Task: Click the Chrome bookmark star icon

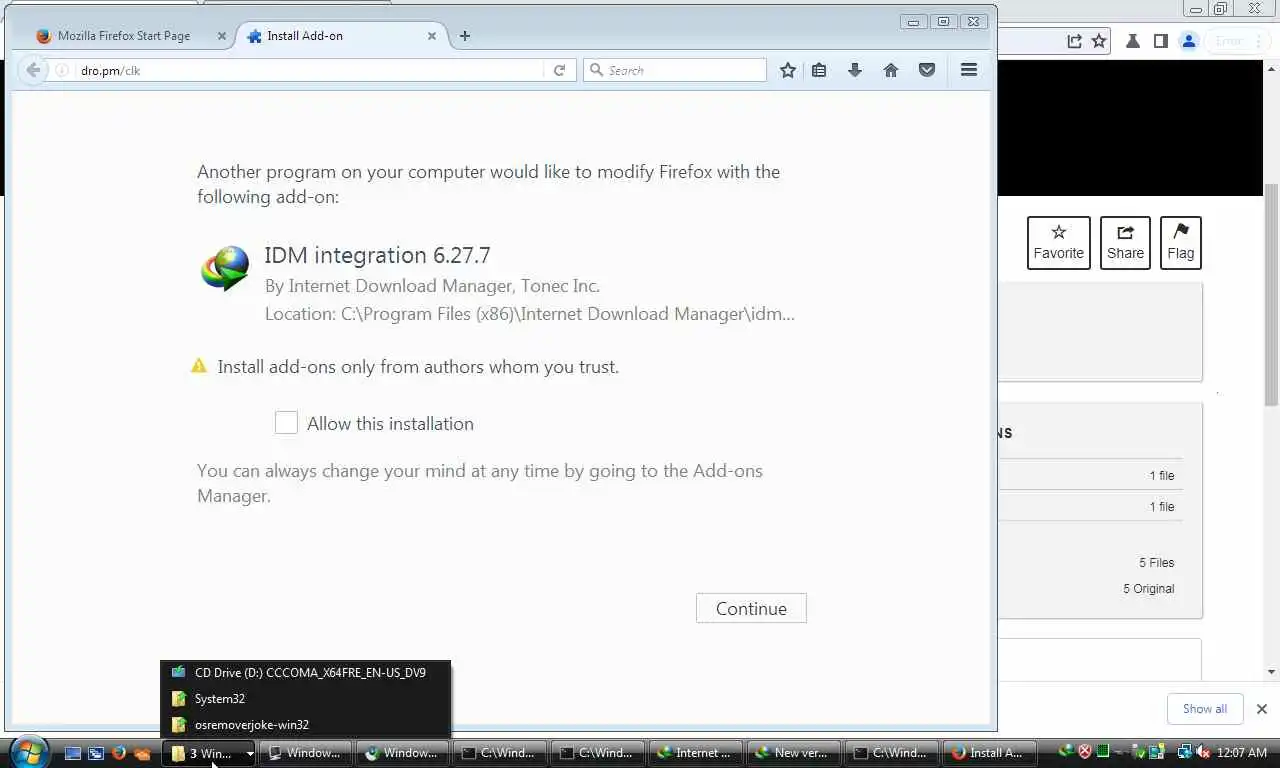Action: point(1099,41)
